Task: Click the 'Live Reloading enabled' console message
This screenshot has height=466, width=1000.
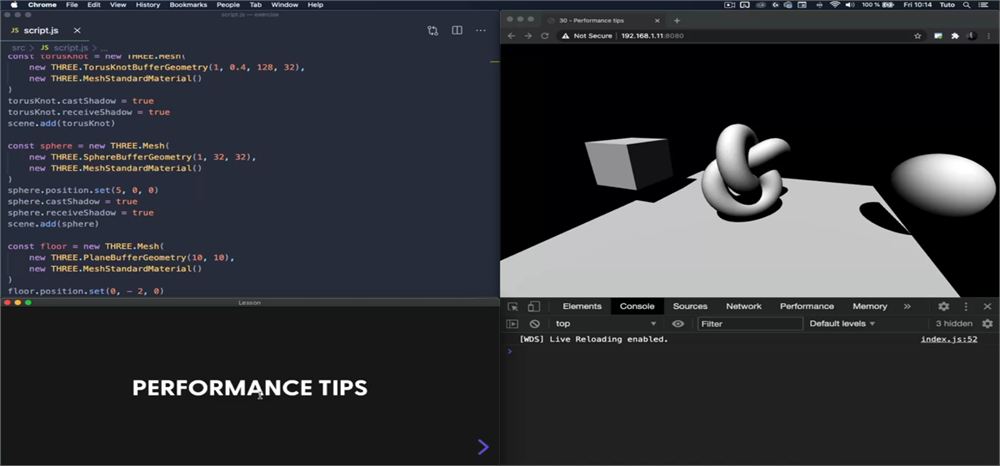Action: [594, 339]
